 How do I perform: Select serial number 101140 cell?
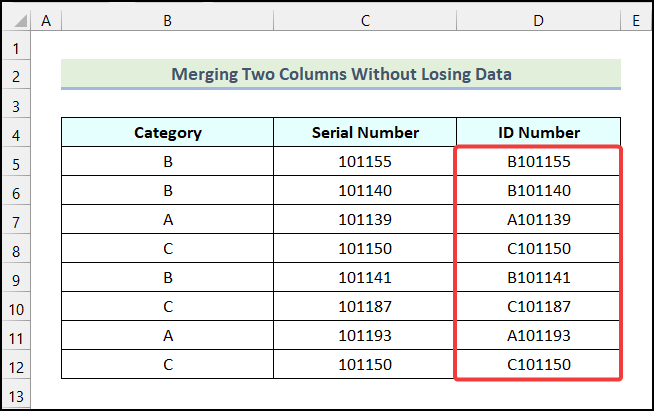[x=365, y=191]
